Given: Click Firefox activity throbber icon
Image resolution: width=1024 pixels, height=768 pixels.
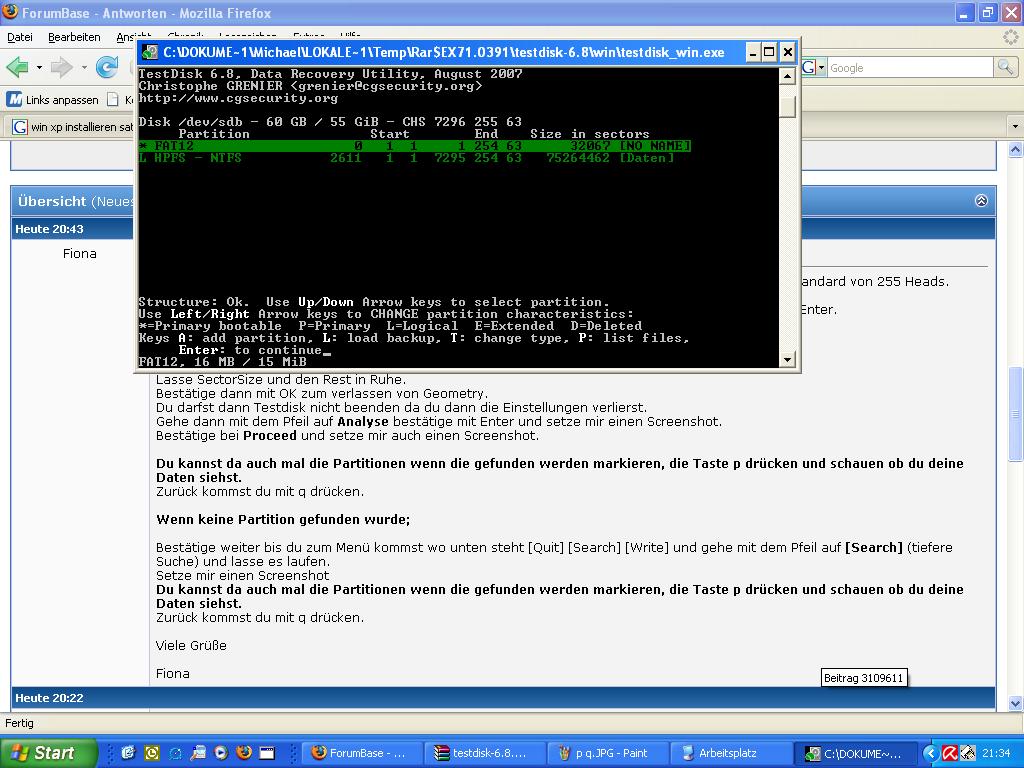Looking at the screenshot, I should click(1010, 37).
